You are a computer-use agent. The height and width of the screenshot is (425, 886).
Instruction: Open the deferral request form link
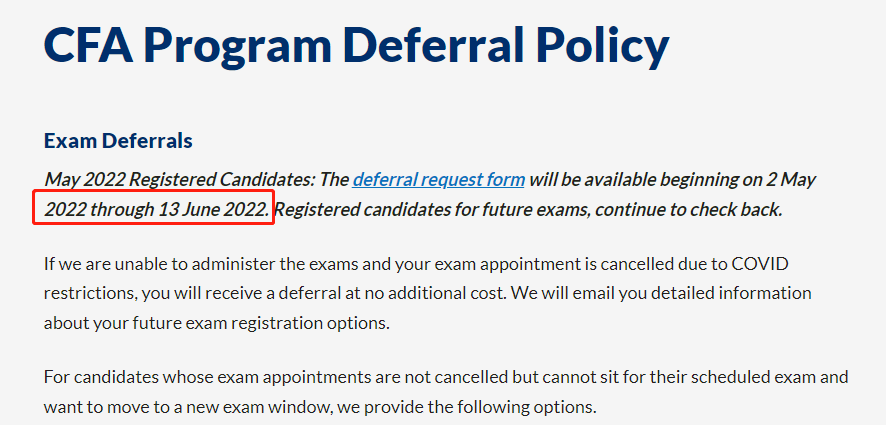point(438,180)
